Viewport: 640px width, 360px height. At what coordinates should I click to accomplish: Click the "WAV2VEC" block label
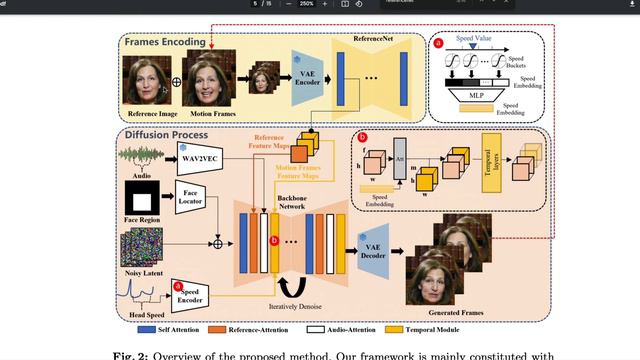(200, 158)
